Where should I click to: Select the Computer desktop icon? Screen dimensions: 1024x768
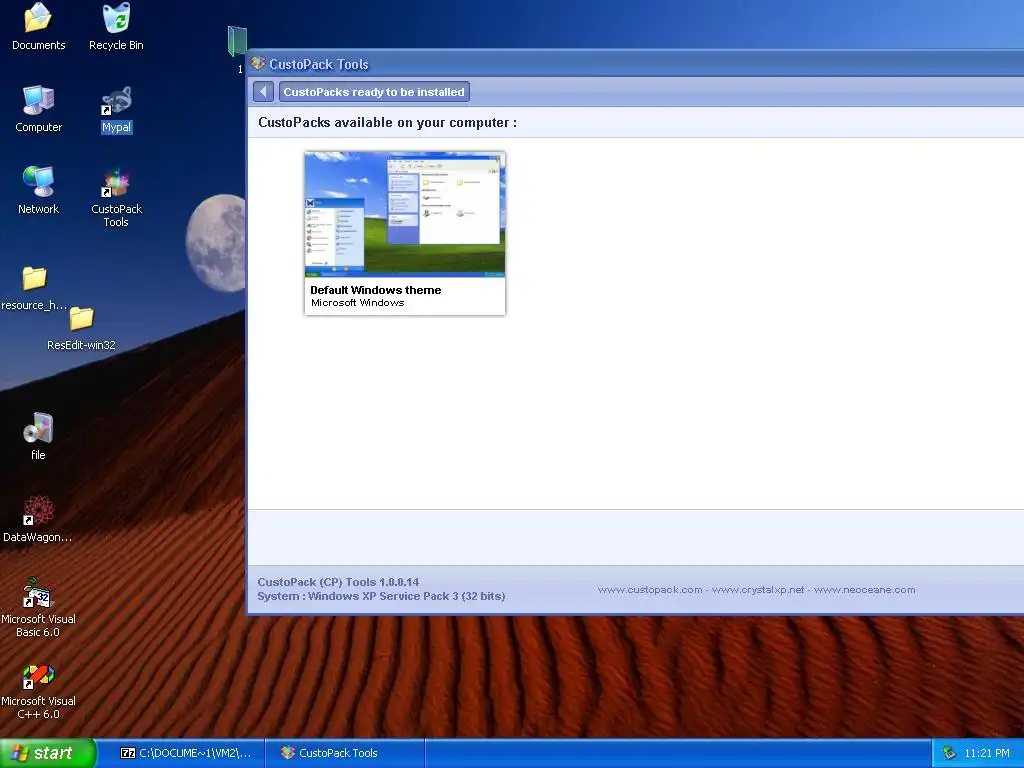tap(38, 108)
